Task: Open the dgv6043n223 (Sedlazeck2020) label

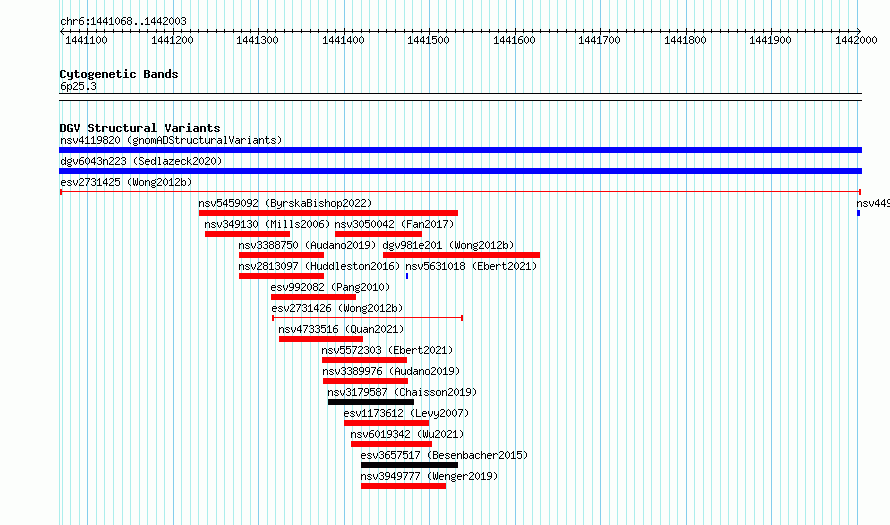Action: tap(141, 161)
